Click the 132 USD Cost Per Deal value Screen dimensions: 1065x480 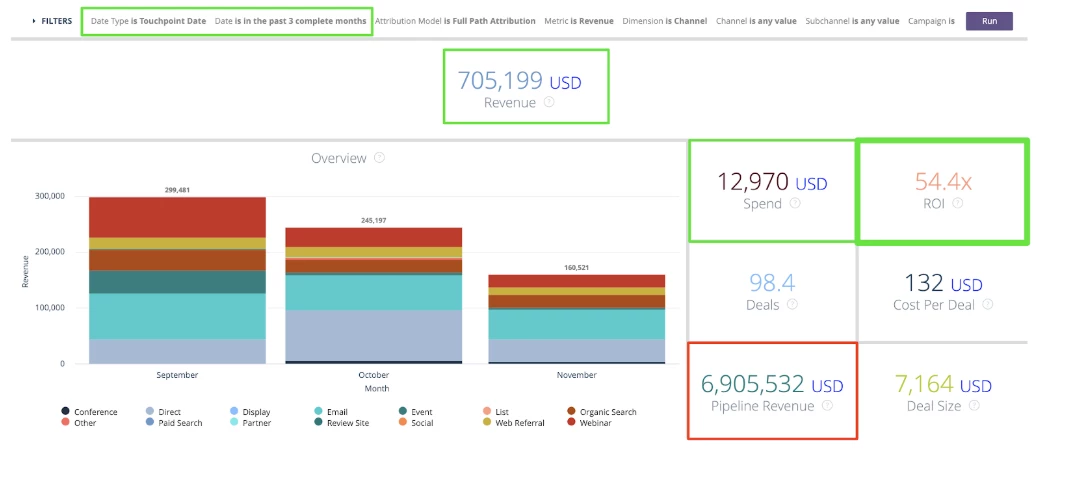943,282
